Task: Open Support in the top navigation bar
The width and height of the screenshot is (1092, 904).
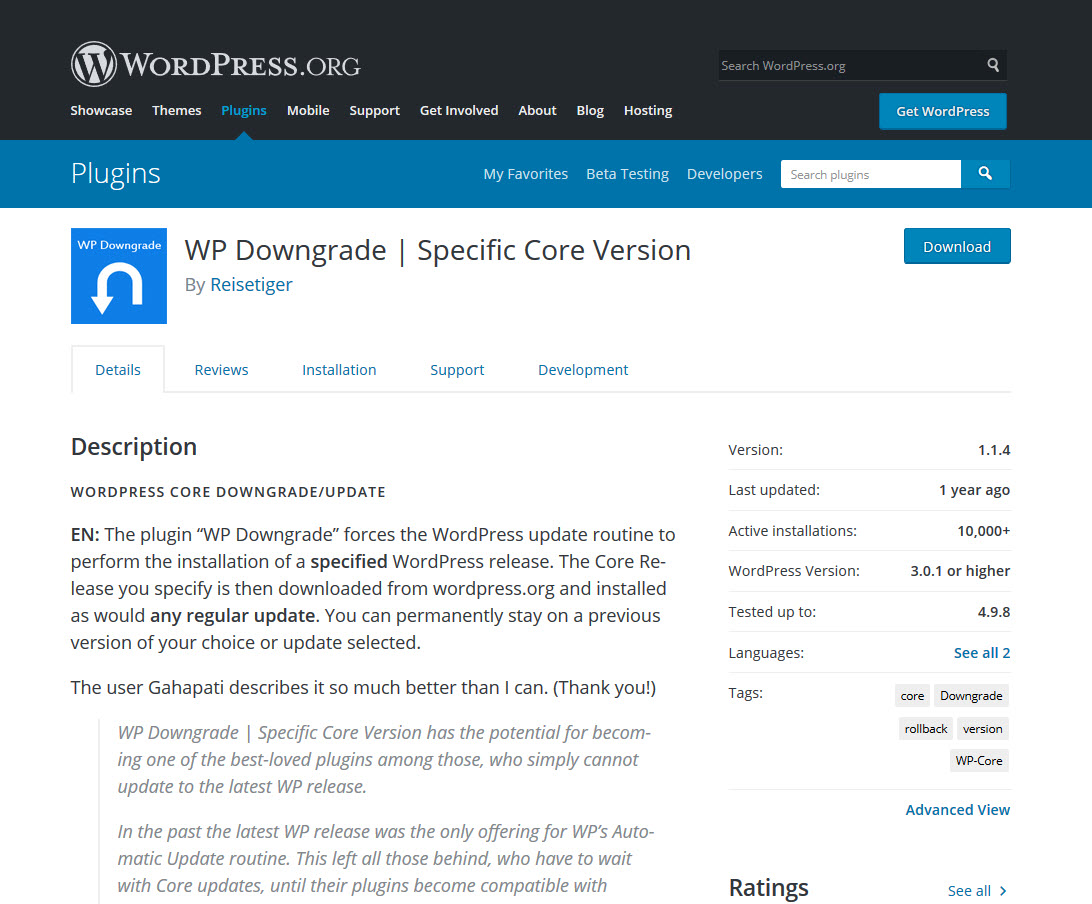Action: [375, 110]
